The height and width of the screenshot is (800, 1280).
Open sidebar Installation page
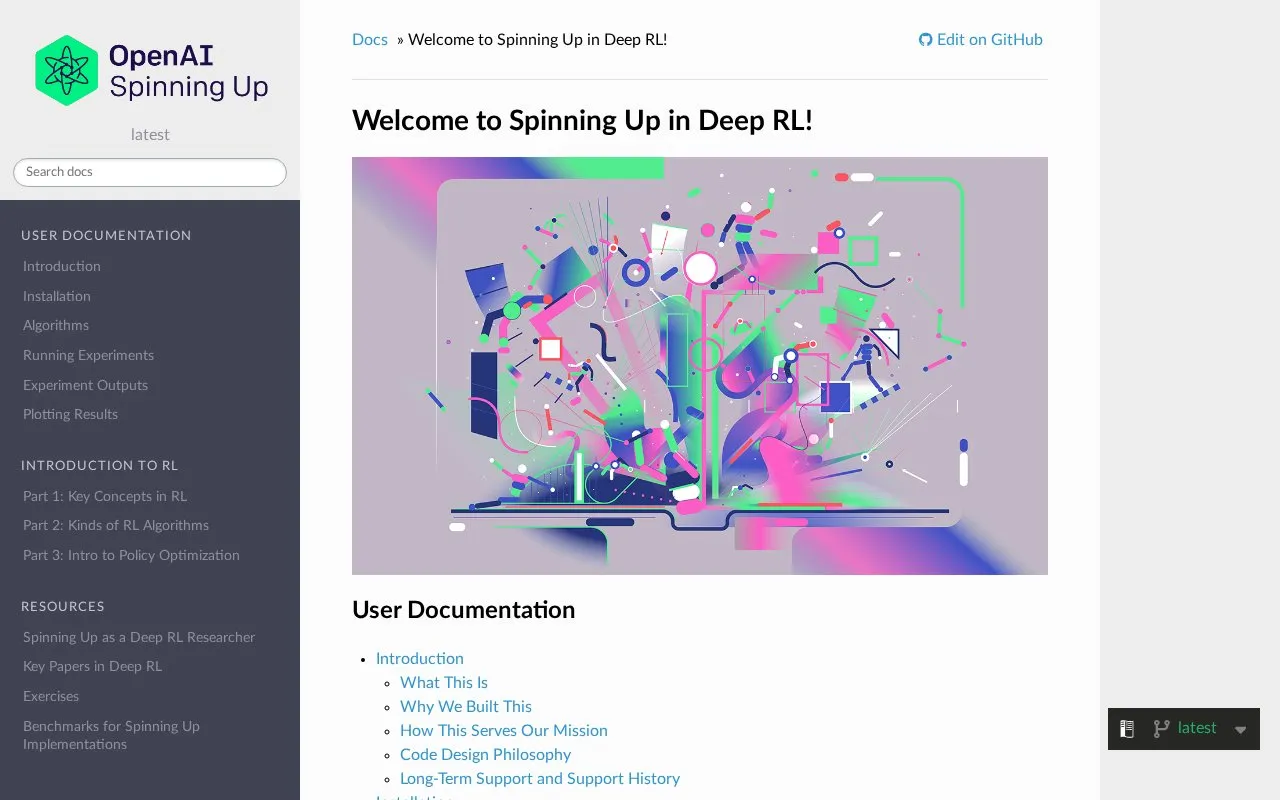(57, 296)
